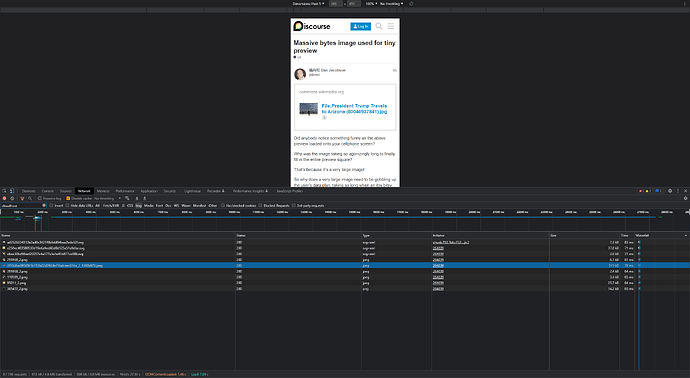
Task: Switch to the Lighthouse tab
Action: tap(192, 191)
